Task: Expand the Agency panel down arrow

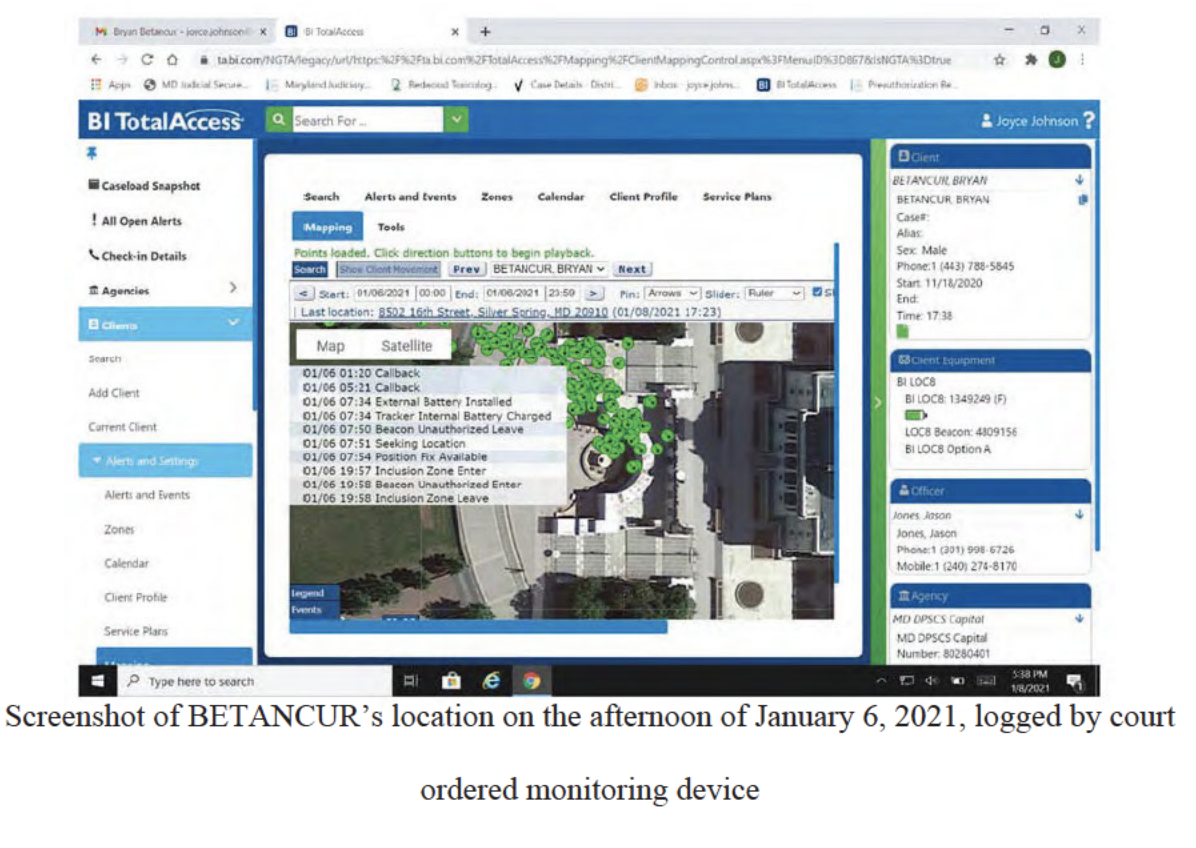Action: click(1079, 618)
